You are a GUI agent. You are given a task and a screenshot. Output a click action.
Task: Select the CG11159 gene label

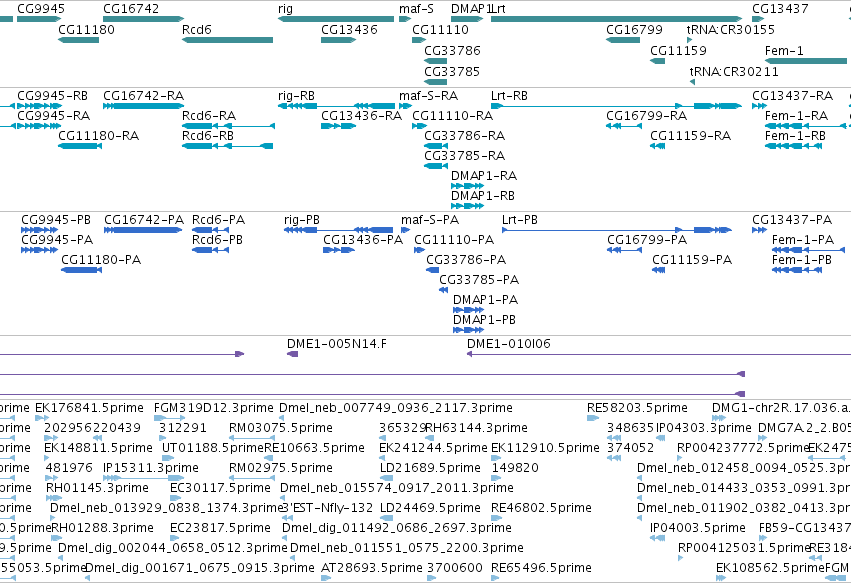678,50
